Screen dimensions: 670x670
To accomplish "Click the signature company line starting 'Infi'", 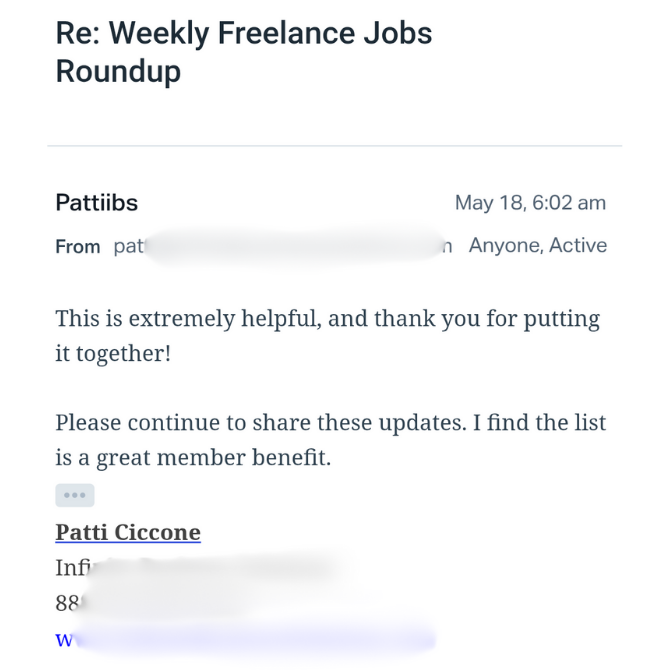I will pos(190,568).
